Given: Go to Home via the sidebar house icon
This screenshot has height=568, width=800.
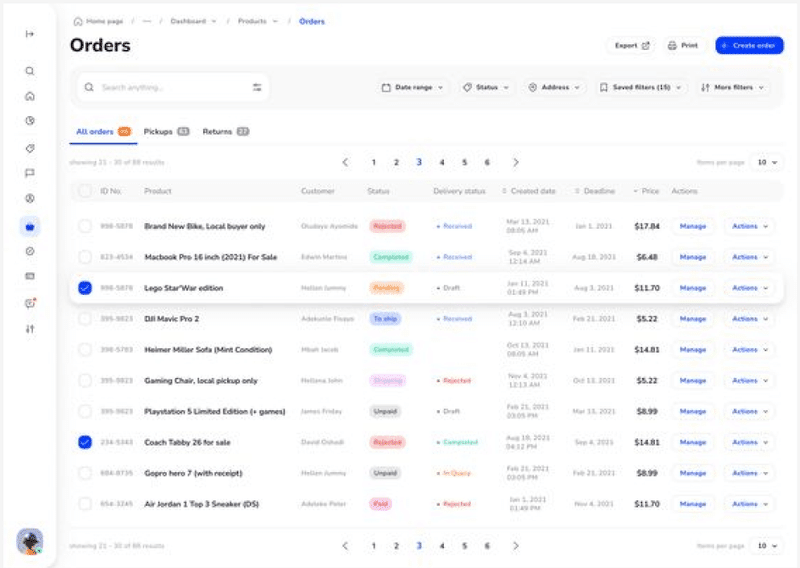Looking at the screenshot, I should coord(30,96).
